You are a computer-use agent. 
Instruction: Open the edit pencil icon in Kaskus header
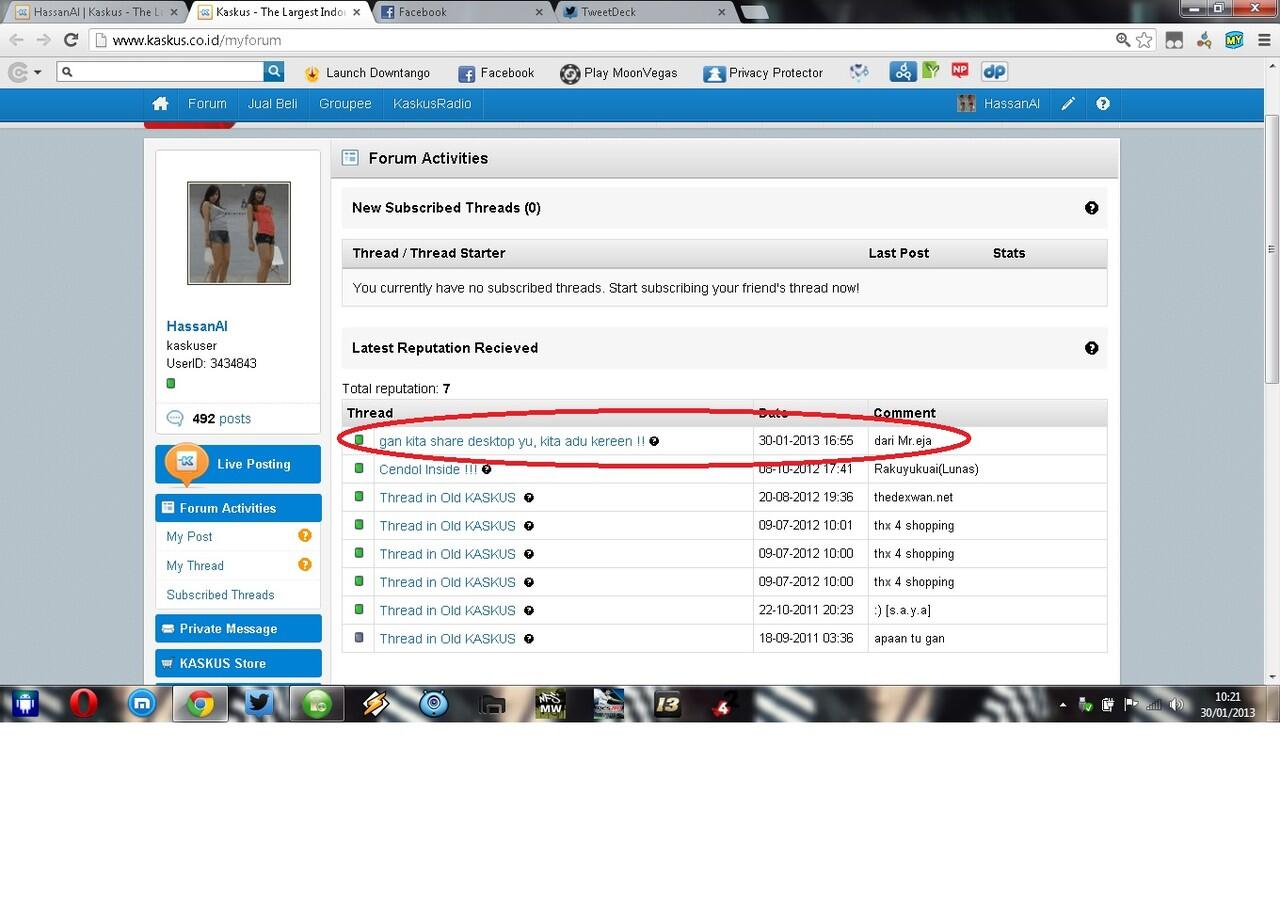tap(1068, 104)
